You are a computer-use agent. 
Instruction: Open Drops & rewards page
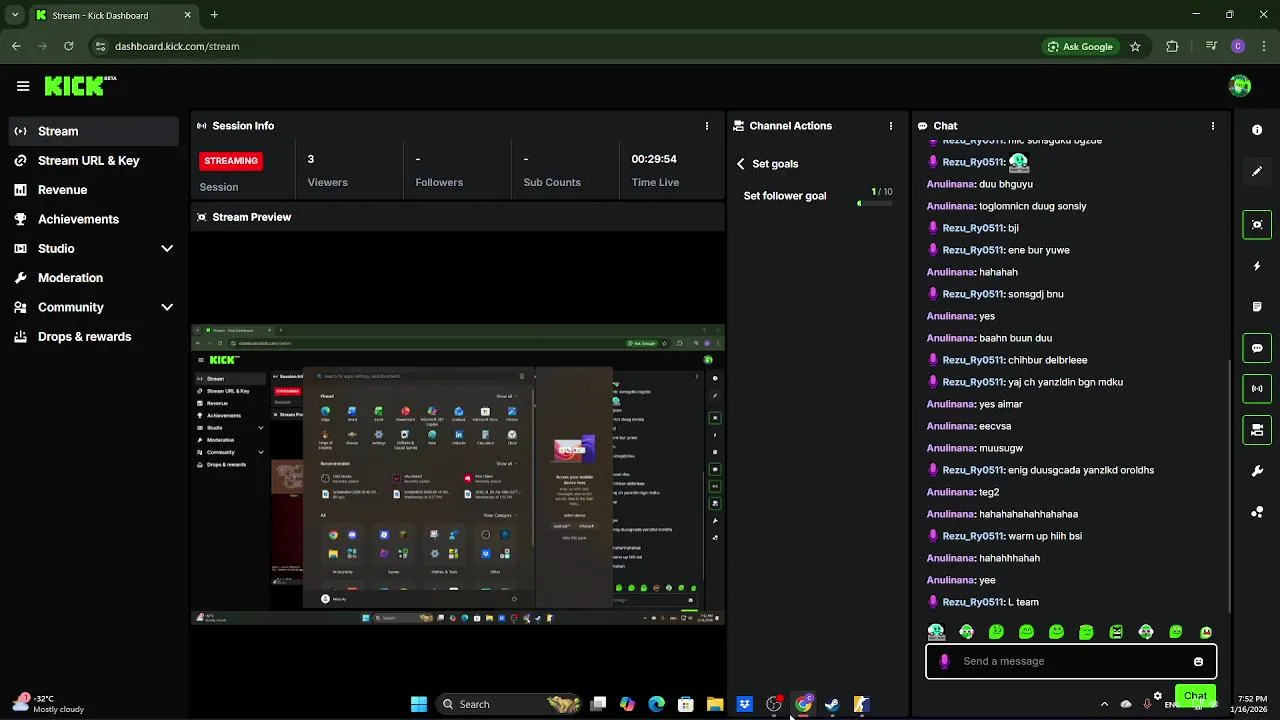point(94,337)
